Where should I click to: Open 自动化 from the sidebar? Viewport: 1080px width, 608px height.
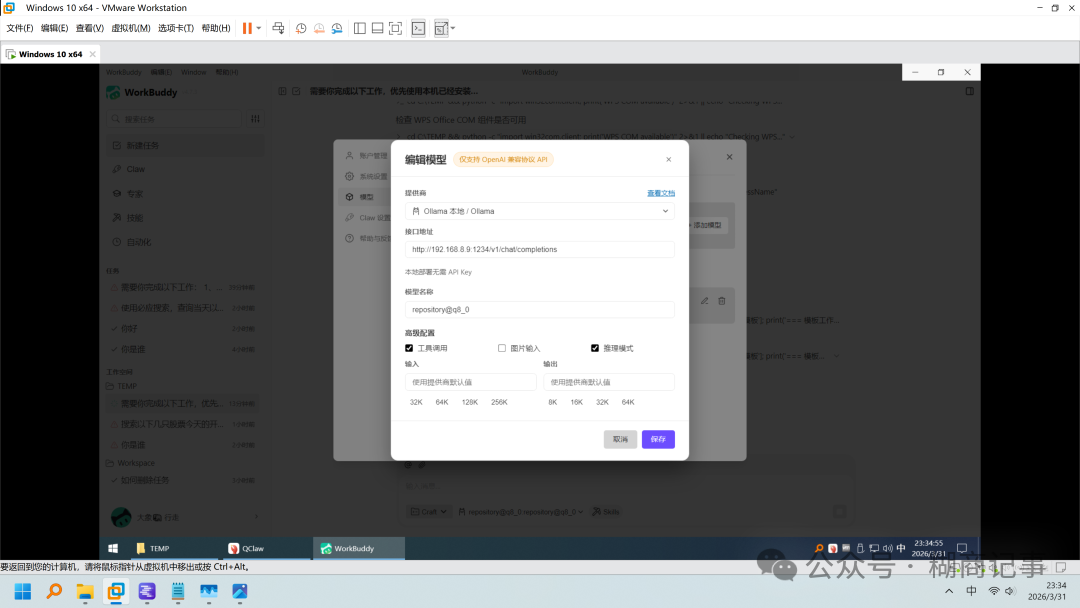point(138,240)
